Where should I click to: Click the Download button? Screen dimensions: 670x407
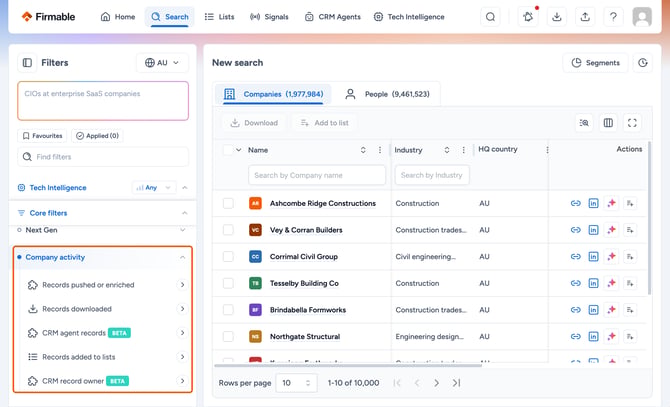(x=254, y=123)
